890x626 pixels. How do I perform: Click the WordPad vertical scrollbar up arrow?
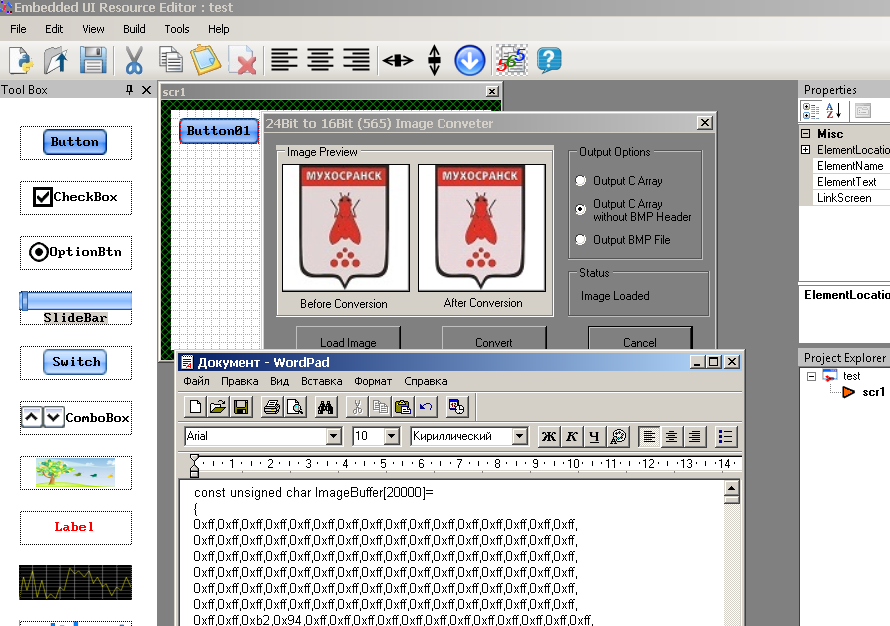(x=732, y=488)
